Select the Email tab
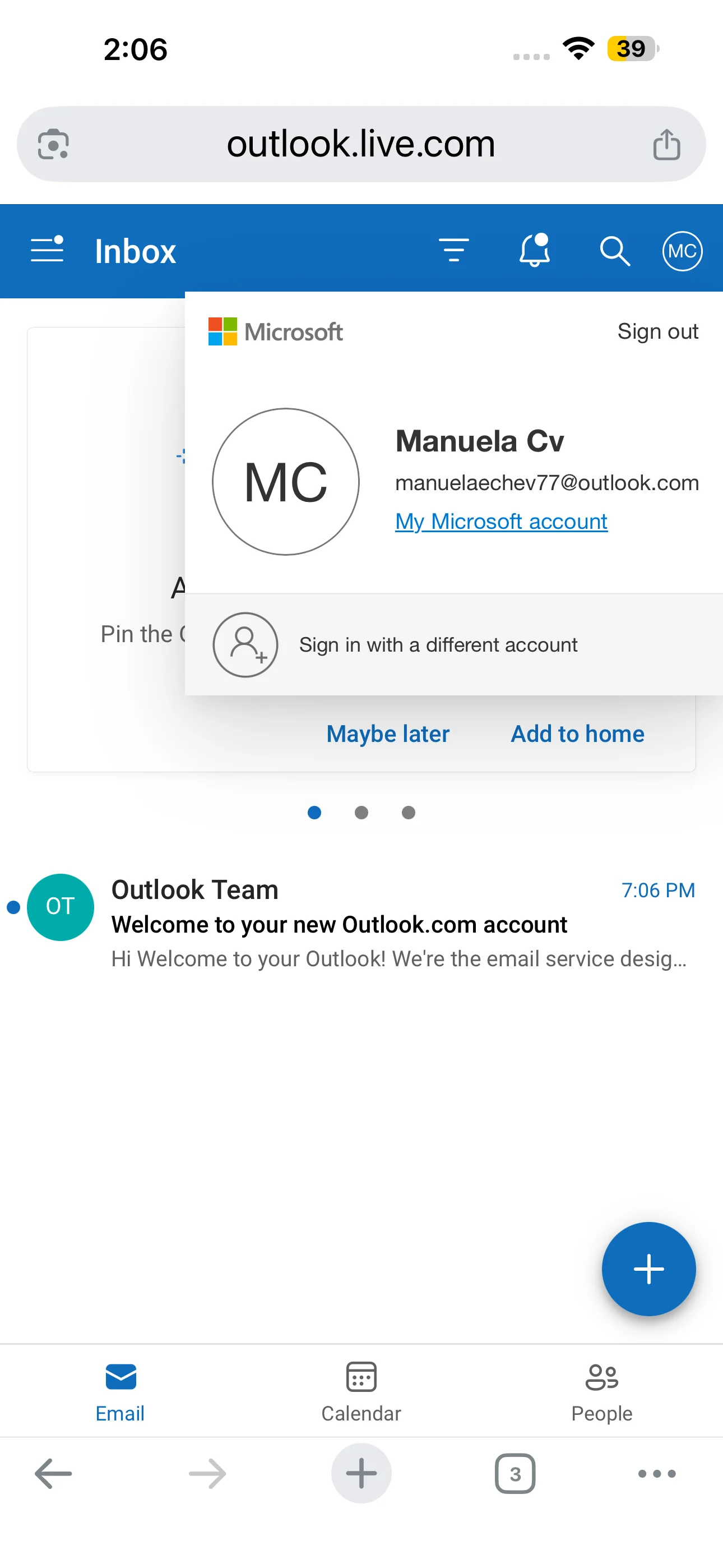 pos(120,1392)
